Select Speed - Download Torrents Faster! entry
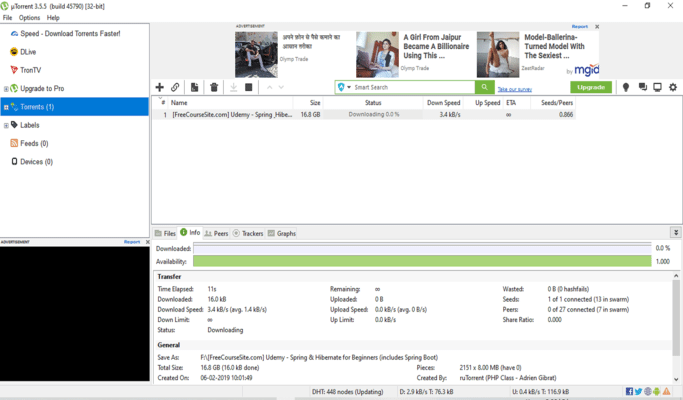Screen dimensions: 683x400 click(70, 34)
